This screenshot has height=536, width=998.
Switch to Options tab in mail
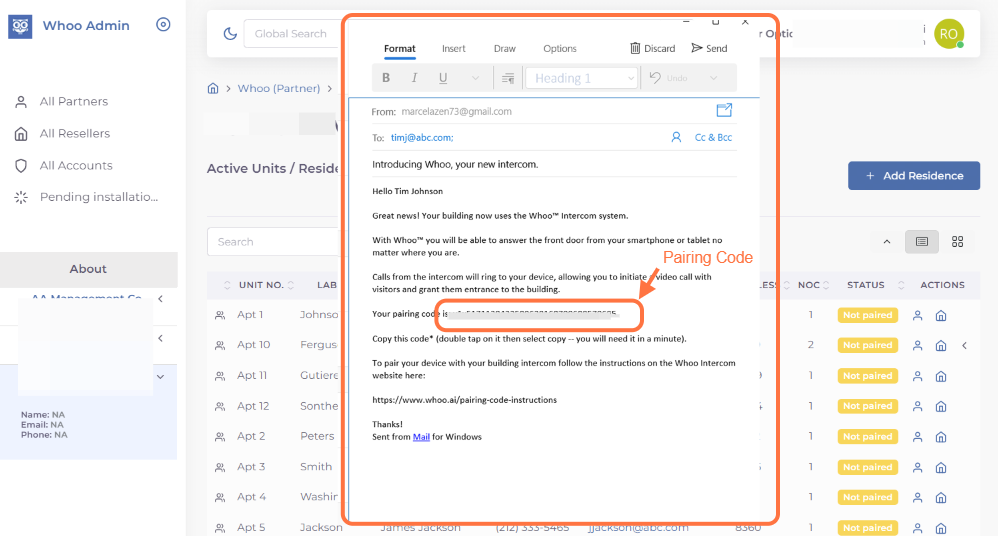[559, 49]
